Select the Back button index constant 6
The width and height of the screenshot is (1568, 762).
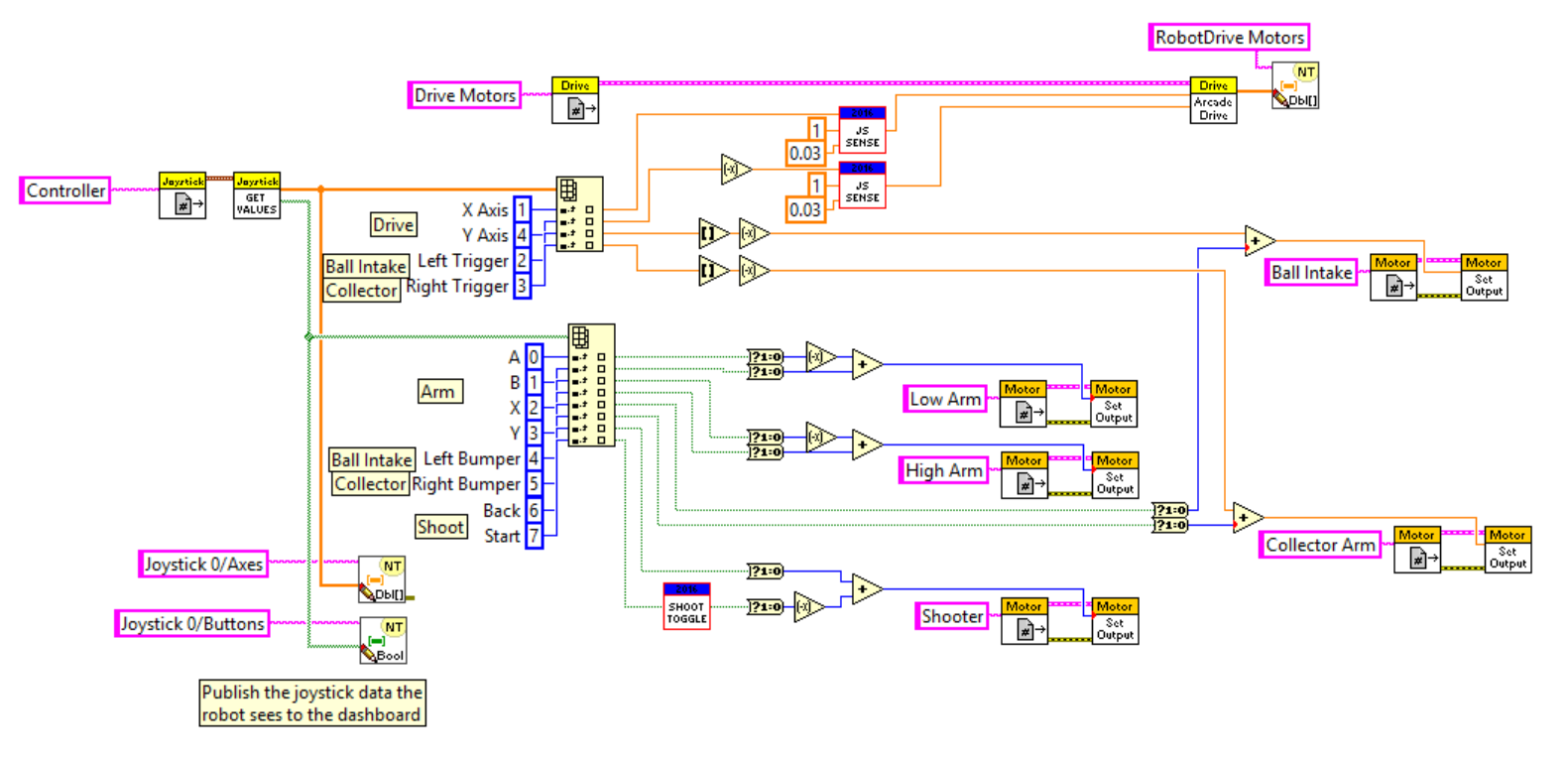(534, 511)
